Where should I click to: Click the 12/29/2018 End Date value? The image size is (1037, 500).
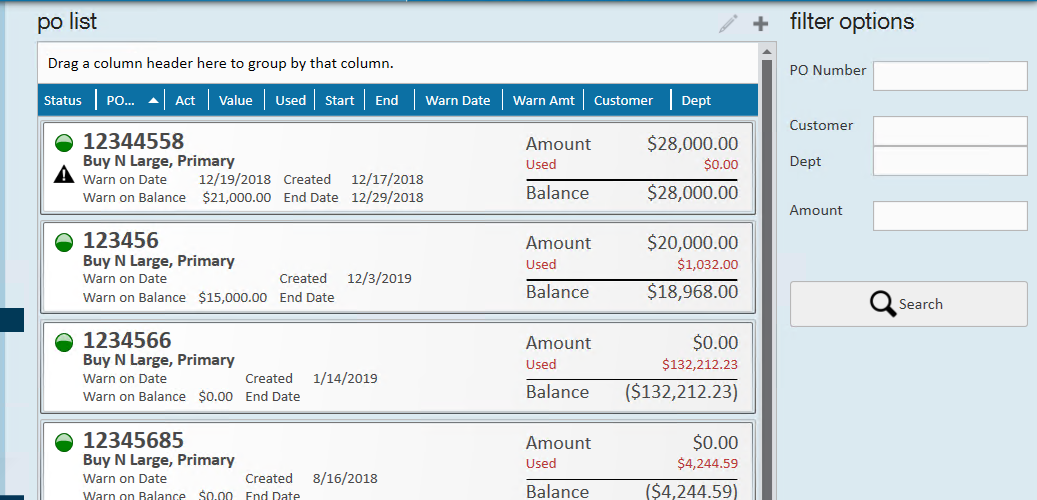point(387,197)
